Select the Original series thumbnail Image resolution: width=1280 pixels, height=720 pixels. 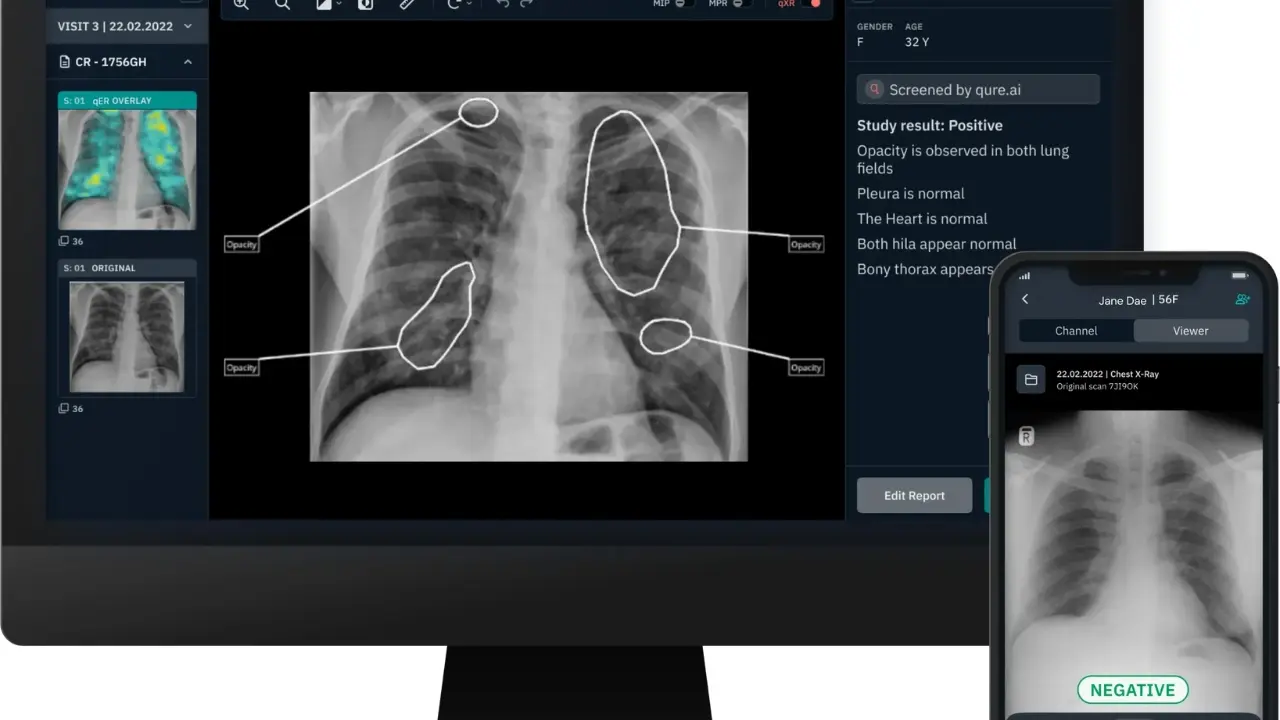[x=127, y=335]
